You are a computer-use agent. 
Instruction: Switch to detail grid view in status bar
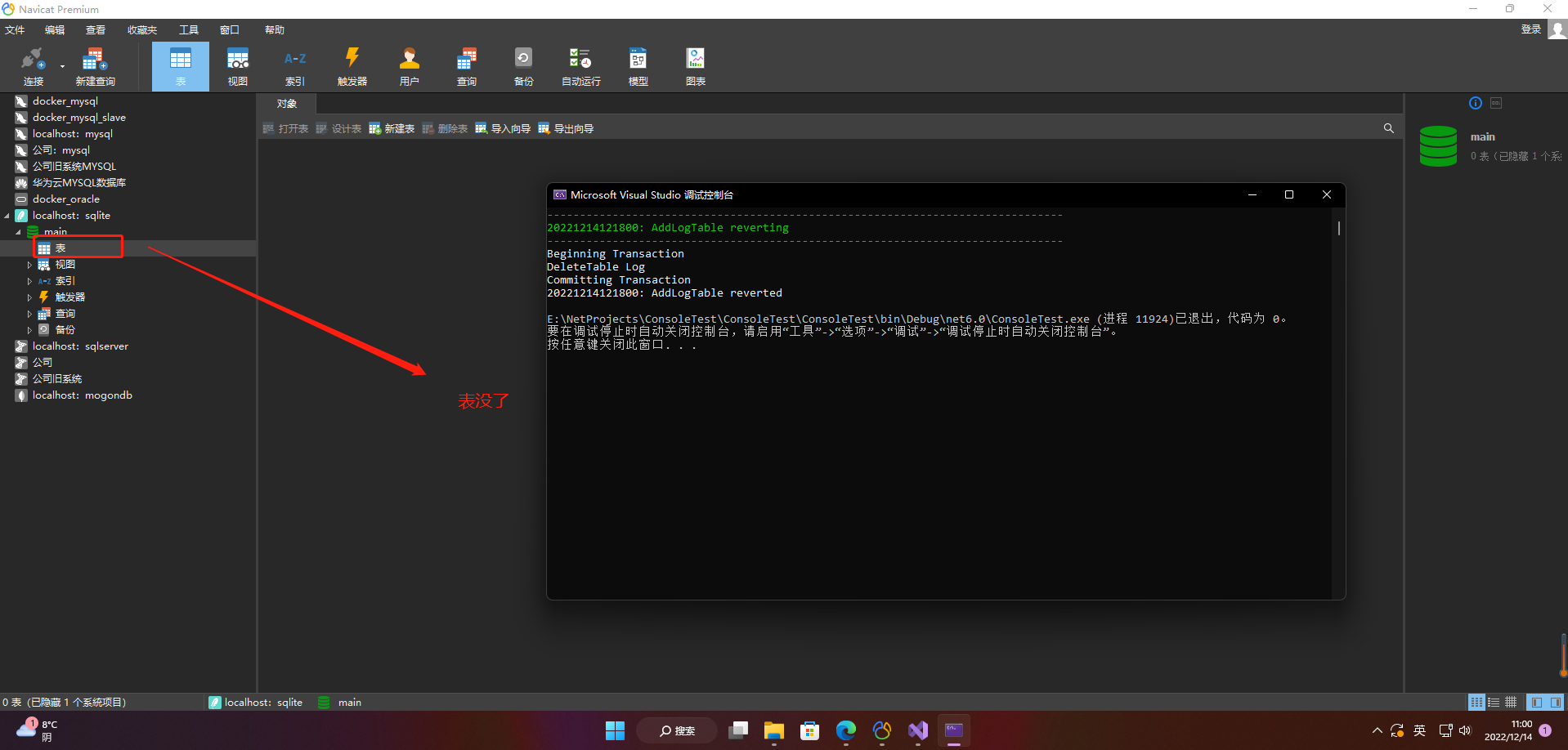tap(1511, 702)
